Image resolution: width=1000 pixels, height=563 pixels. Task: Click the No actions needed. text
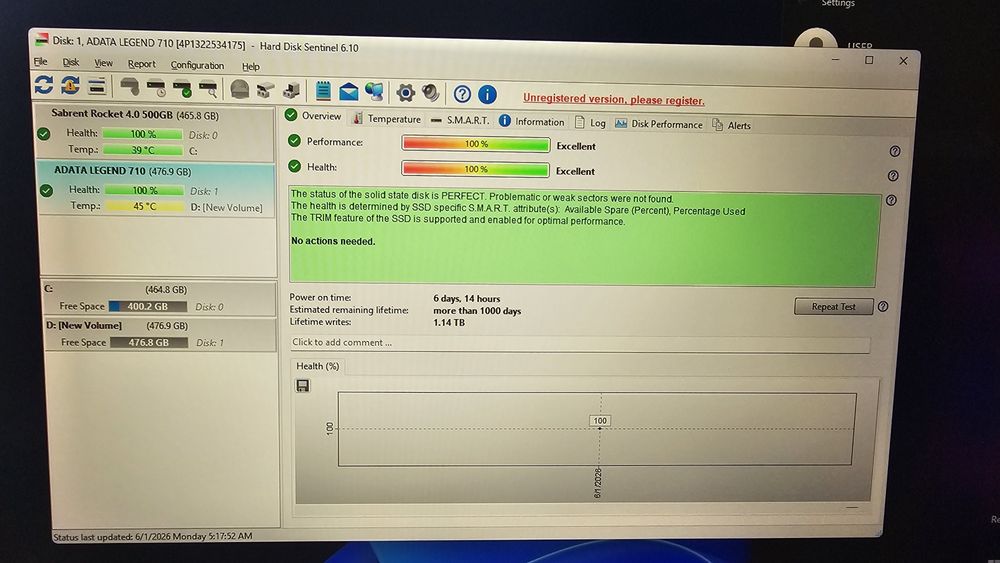[x=333, y=241]
